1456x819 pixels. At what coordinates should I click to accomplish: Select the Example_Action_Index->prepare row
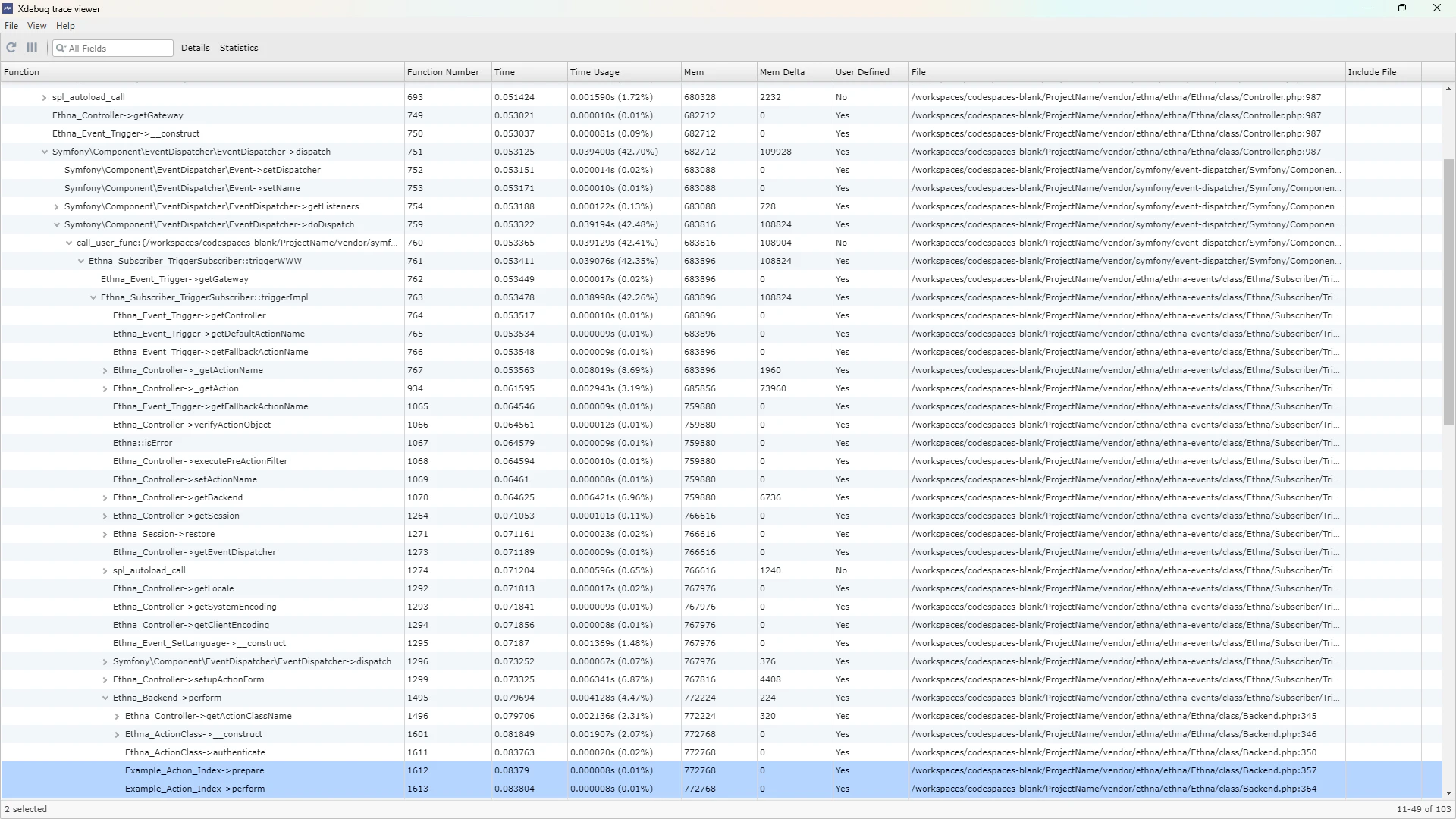195,770
